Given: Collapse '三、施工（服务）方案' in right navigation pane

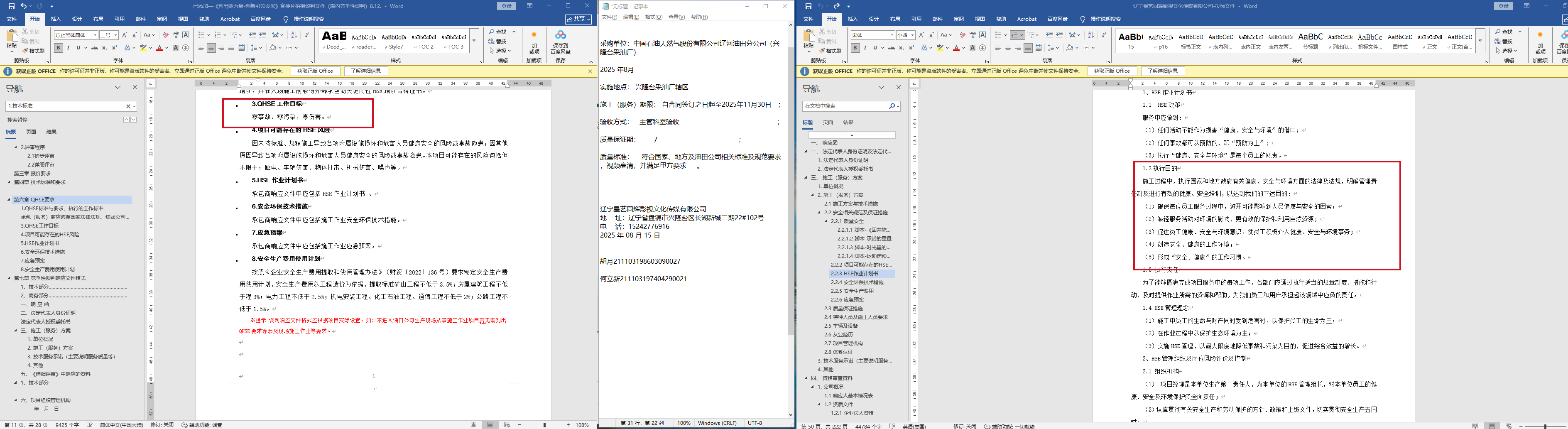Looking at the screenshot, I should [x=806, y=178].
